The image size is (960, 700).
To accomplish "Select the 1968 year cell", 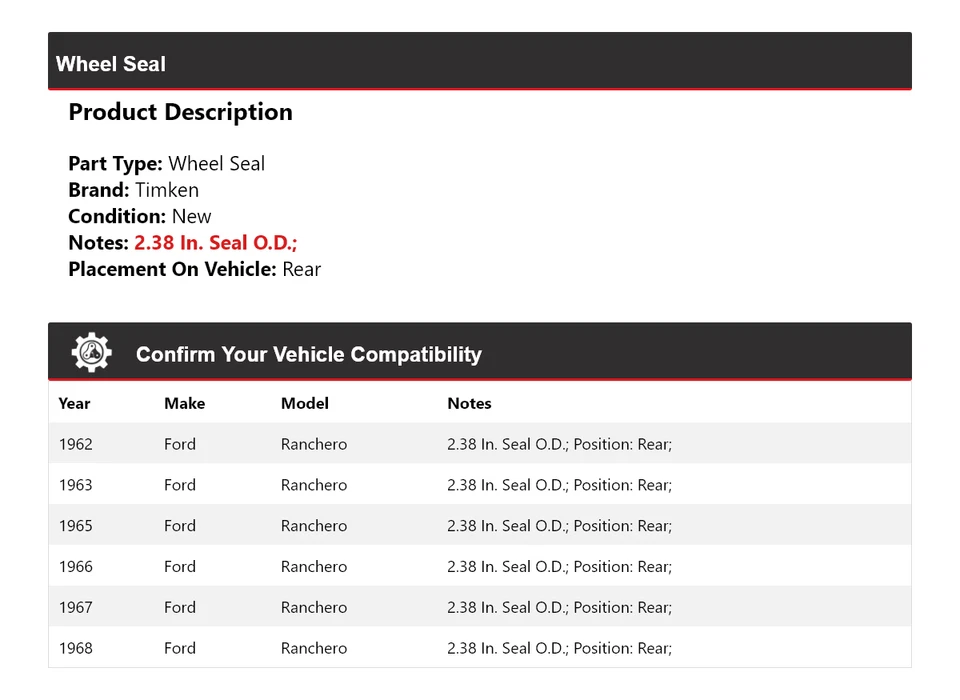I will (76, 648).
